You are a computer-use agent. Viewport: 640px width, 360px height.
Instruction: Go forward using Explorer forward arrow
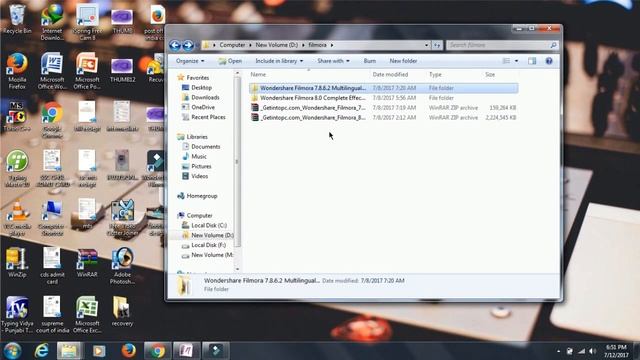(x=188, y=45)
